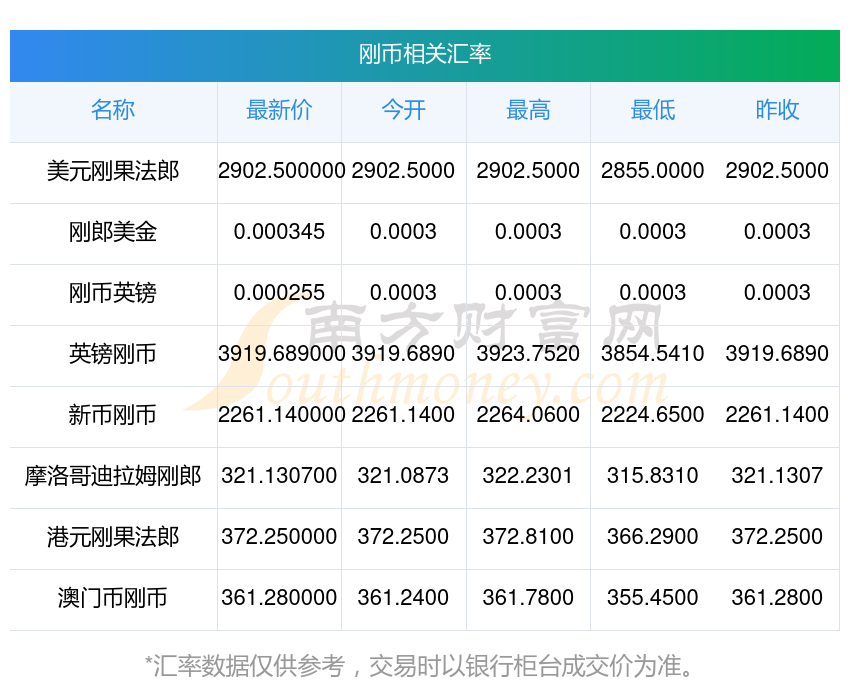850x698 pixels.
Task: Click the 摩洛哥迪拉姆刚郎 row name
Action: (x=113, y=476)
